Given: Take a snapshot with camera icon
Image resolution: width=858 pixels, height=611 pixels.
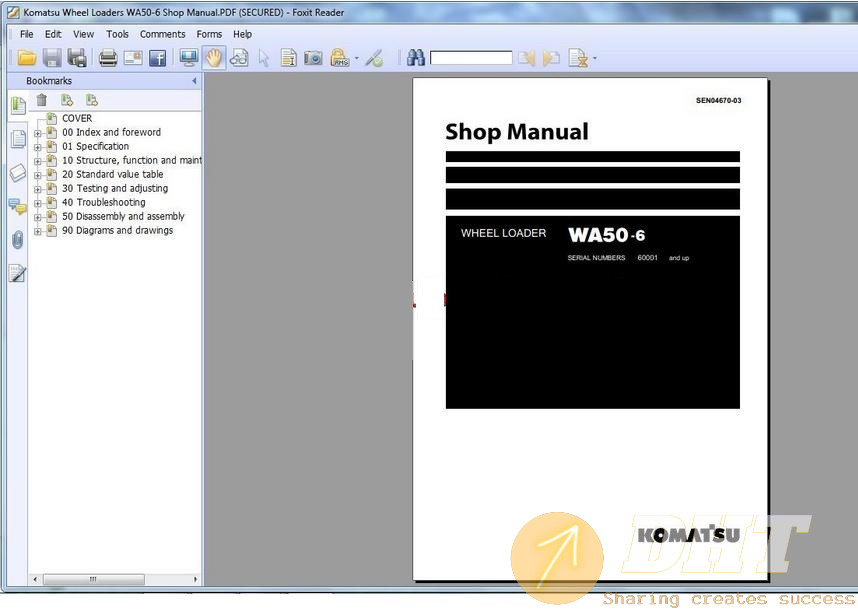Looking at the screenshot, I should coord(313,57).
